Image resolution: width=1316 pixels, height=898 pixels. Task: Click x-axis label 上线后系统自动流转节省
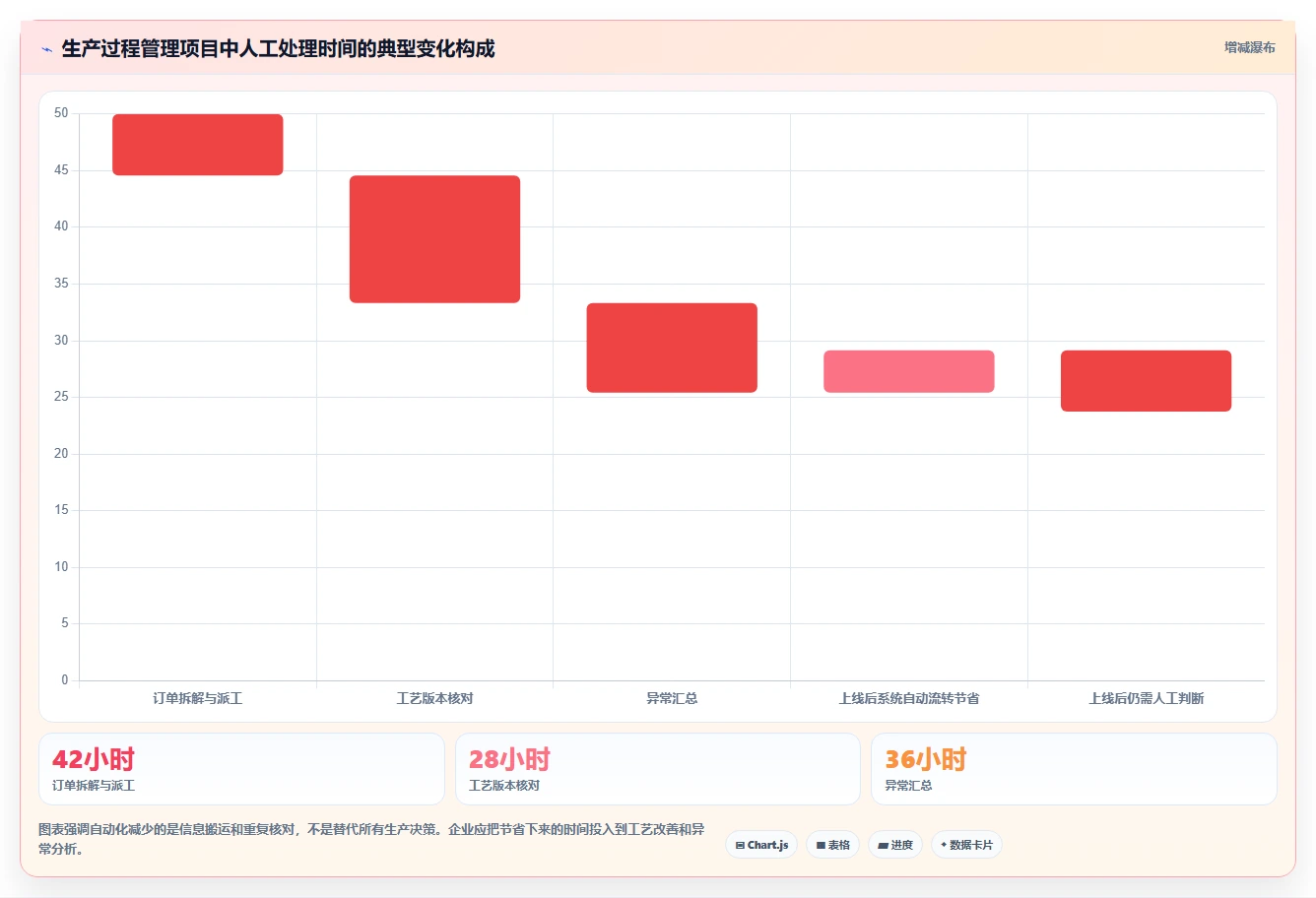[909, 698]
